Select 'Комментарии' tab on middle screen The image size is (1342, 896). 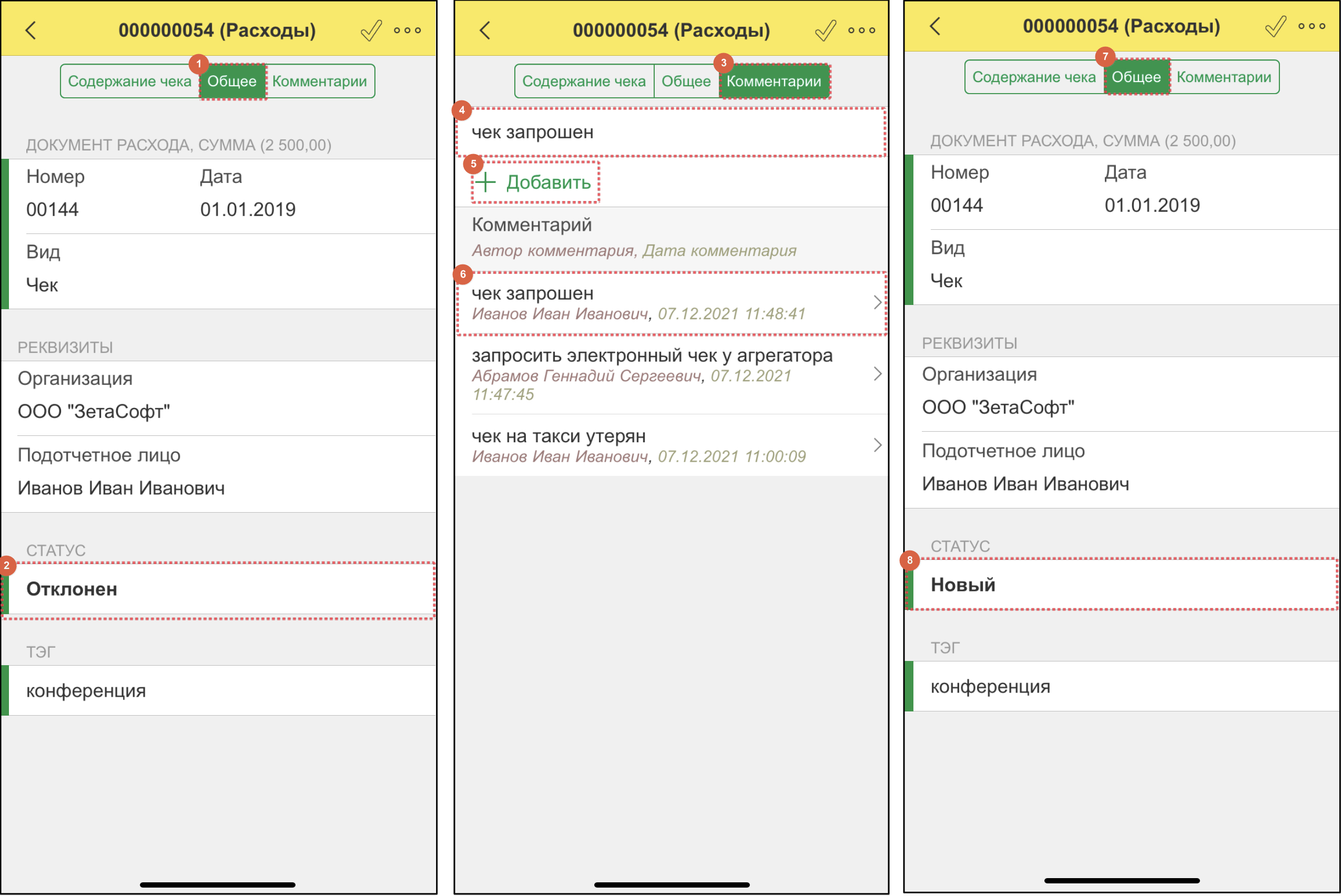click(774, 81)
